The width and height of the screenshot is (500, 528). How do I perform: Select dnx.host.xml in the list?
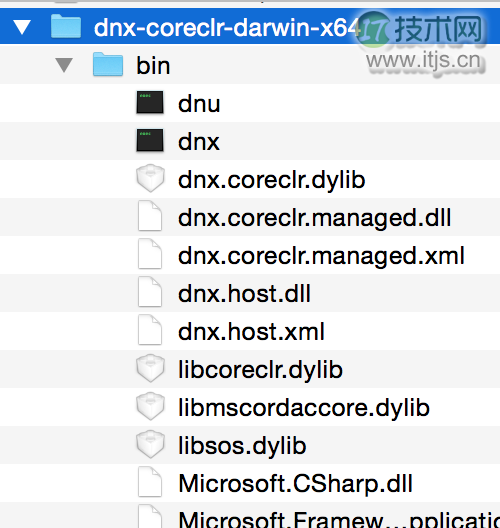tap(250, 331)
